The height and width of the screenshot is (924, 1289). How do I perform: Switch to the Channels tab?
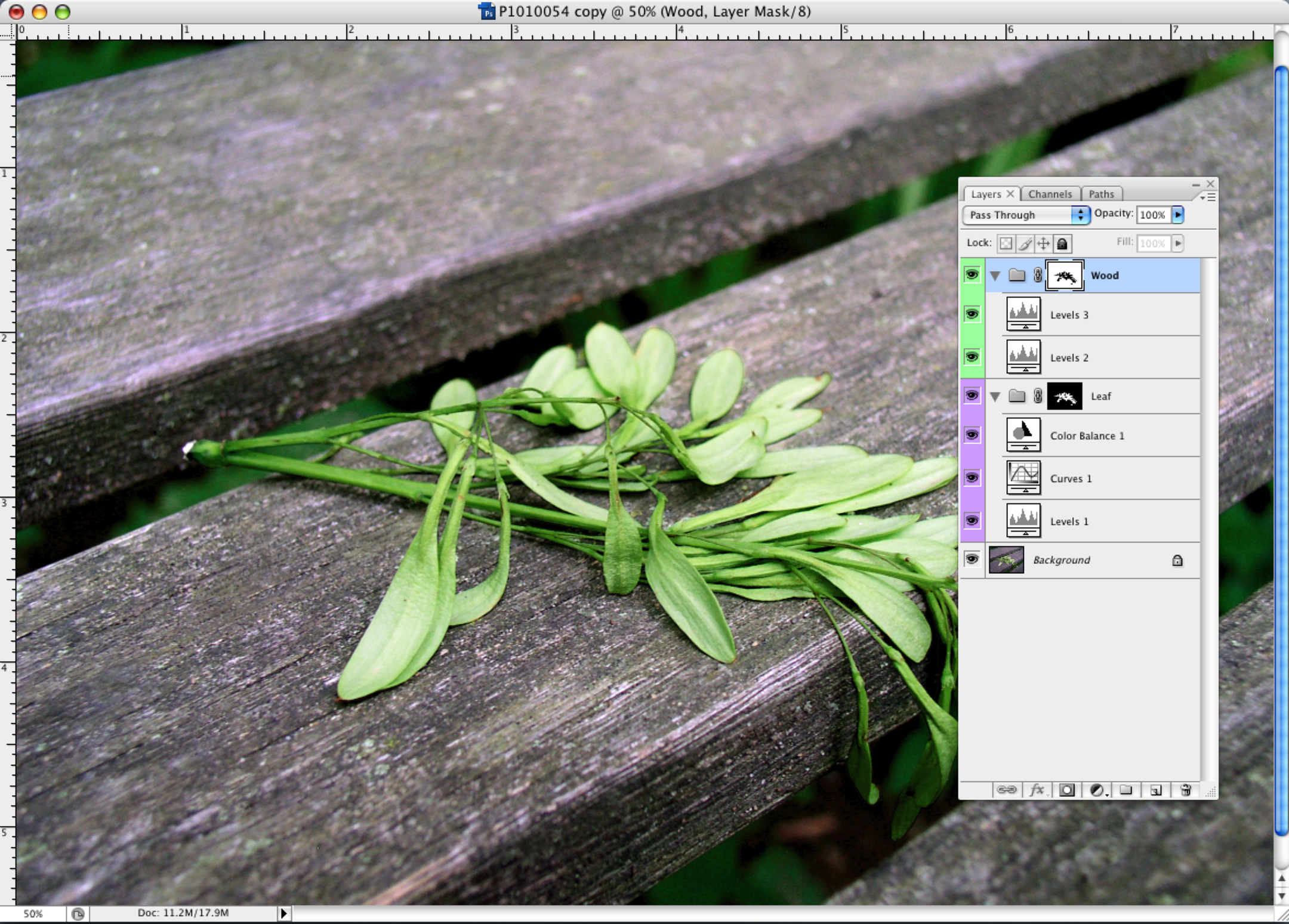coord(1049,193)
